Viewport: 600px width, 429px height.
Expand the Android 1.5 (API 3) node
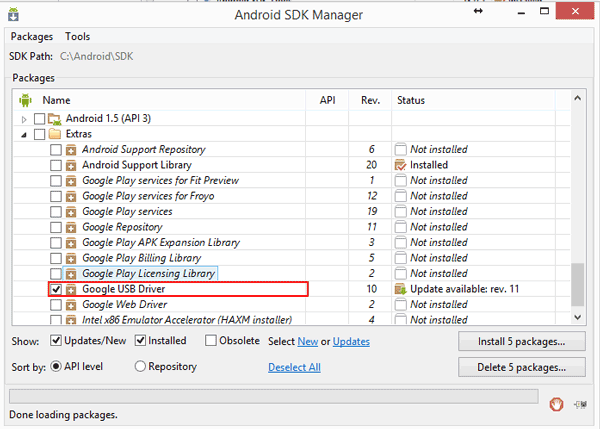point(24,119)
